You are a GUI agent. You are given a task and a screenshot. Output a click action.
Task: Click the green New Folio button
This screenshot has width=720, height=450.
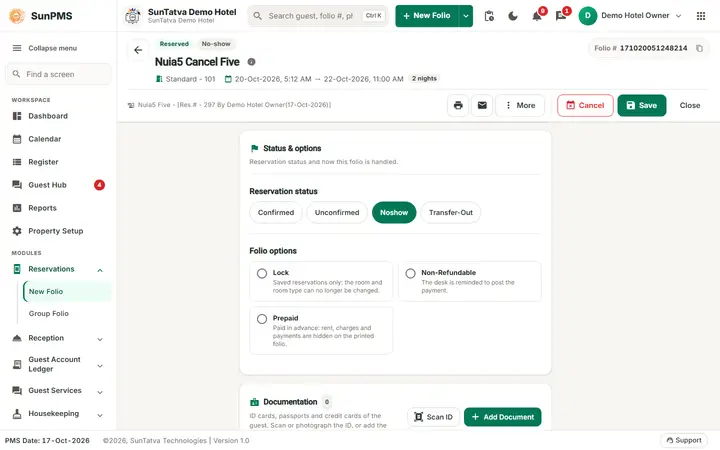click(427, 16)
